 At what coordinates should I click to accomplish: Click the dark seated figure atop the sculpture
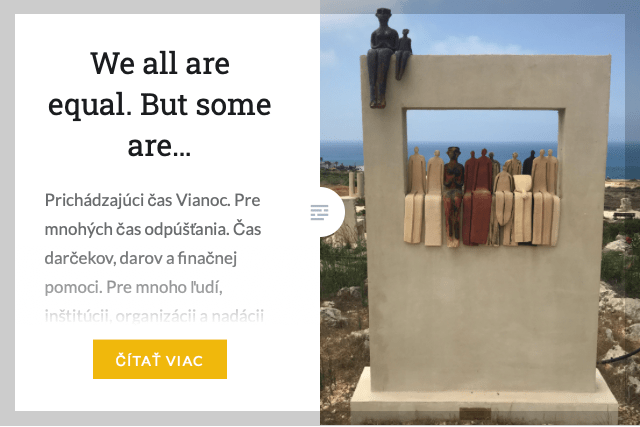pos(383,57)
